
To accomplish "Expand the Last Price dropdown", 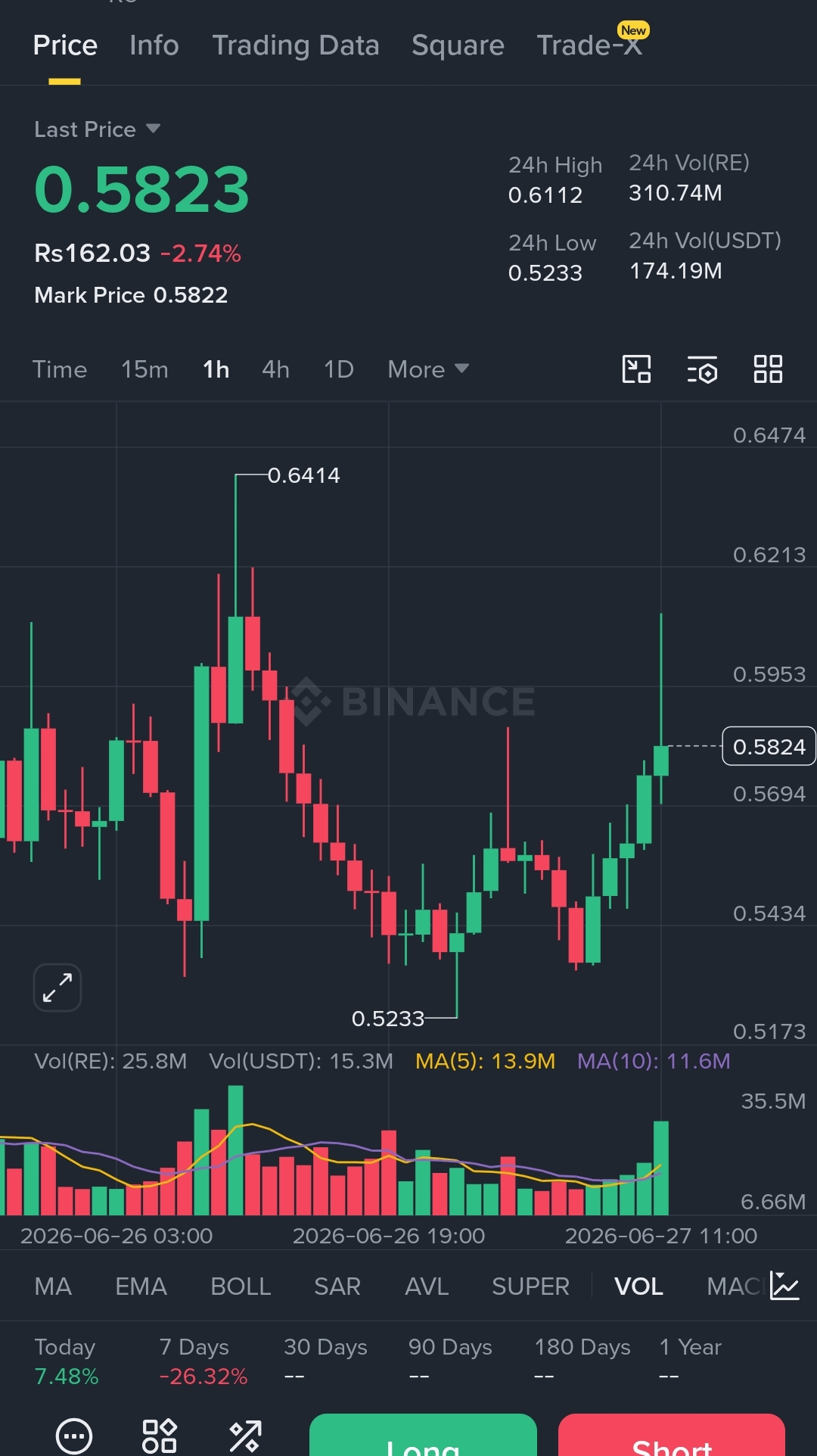I will (98, 129).
